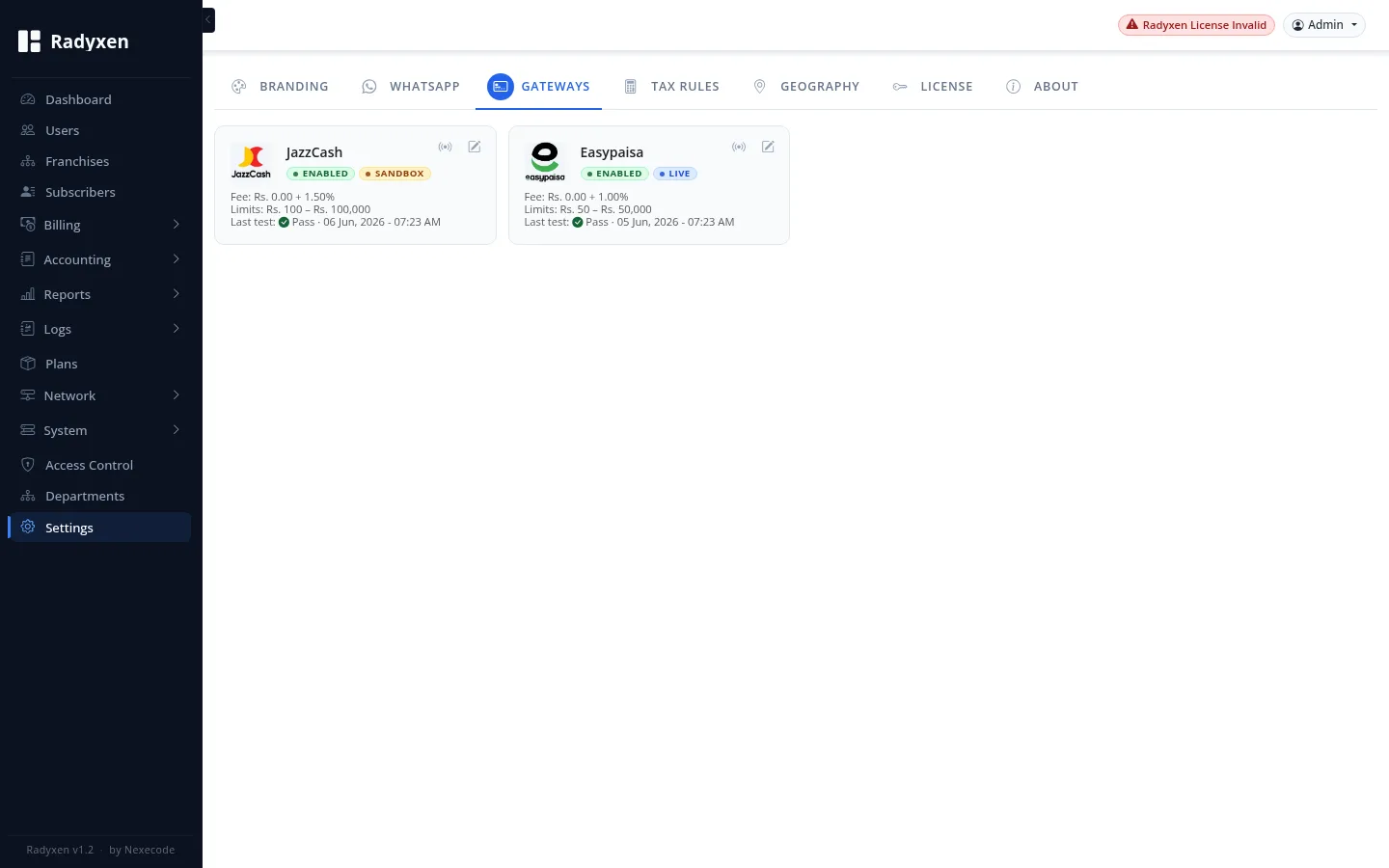This screenshot has height=868, width=1389.
Task: Collapse the sidebar with the arrow handle
Action: (x=208, y=19)
